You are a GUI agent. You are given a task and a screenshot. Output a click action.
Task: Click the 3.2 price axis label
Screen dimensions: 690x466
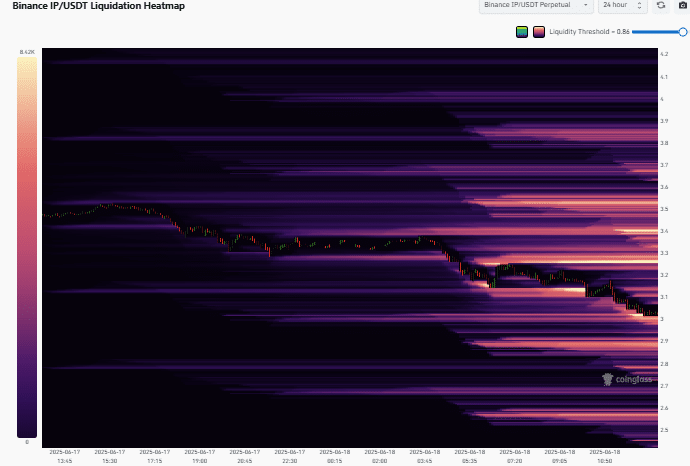point(664,275)
